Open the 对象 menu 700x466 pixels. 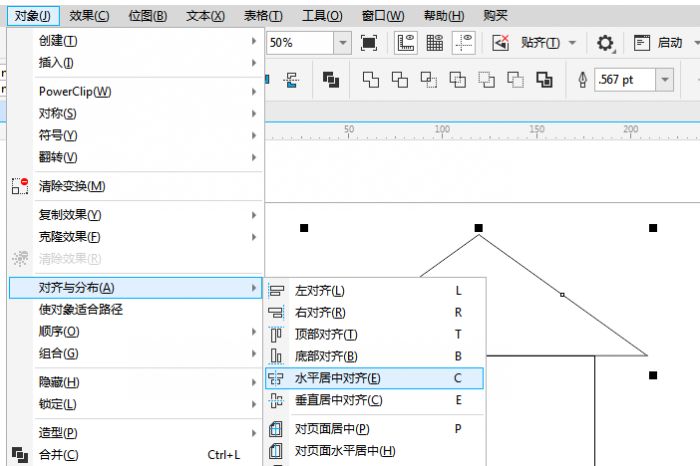coord(33,16)
